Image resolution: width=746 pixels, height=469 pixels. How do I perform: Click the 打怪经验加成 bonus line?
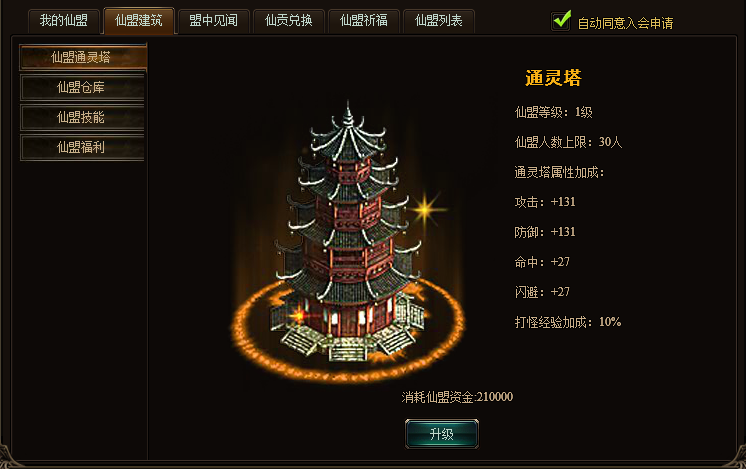[568, 322]
